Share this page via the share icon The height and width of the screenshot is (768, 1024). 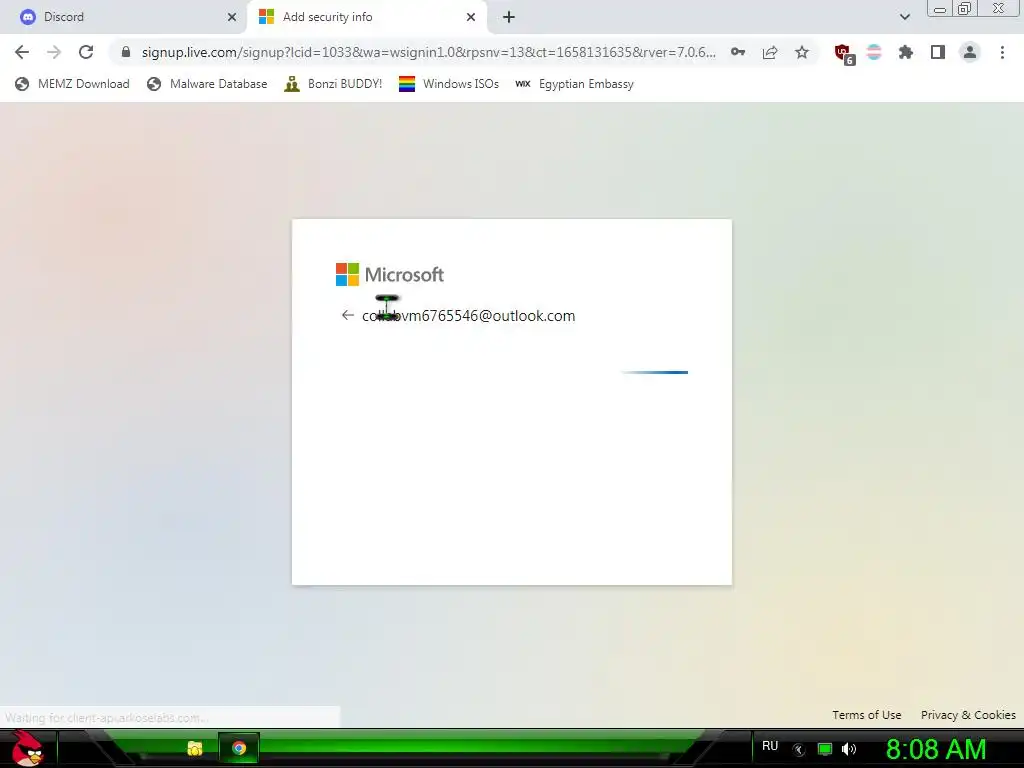(x=770, y=52)
